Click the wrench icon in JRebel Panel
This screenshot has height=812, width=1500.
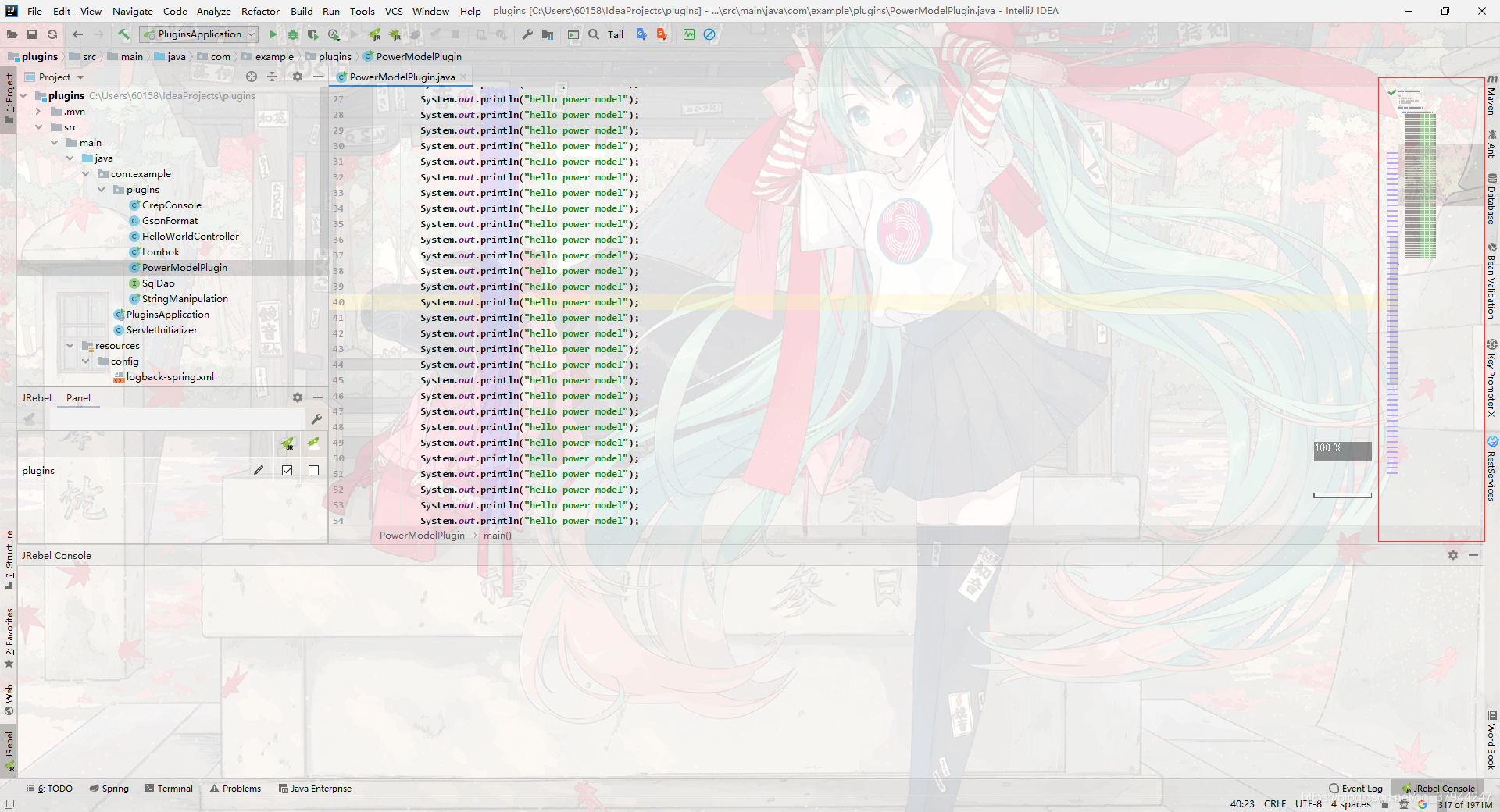[316, 419]
